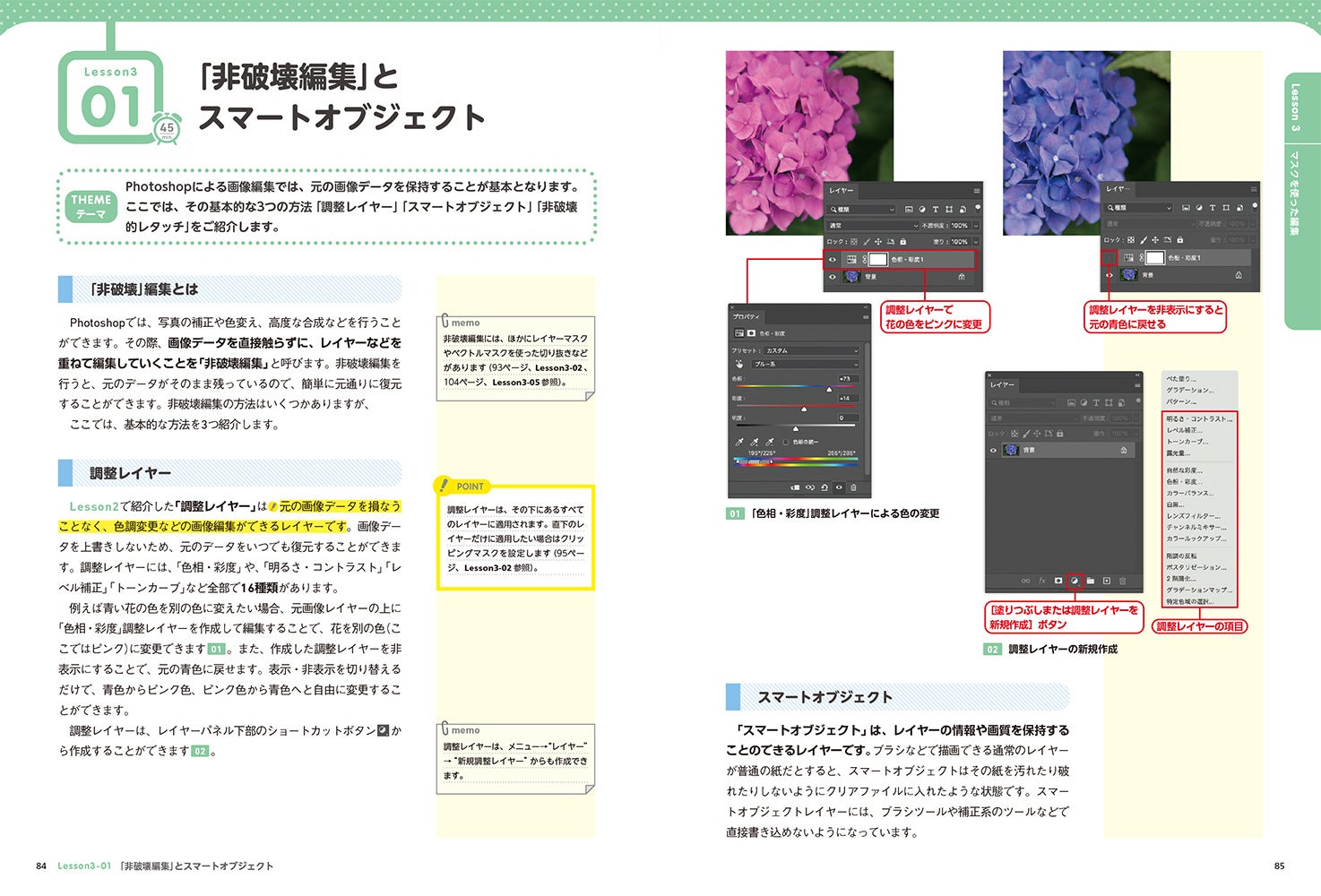1321x896 pixels.
Task: Click the 色相 value field showing +73
Action: tap(848, 379)
